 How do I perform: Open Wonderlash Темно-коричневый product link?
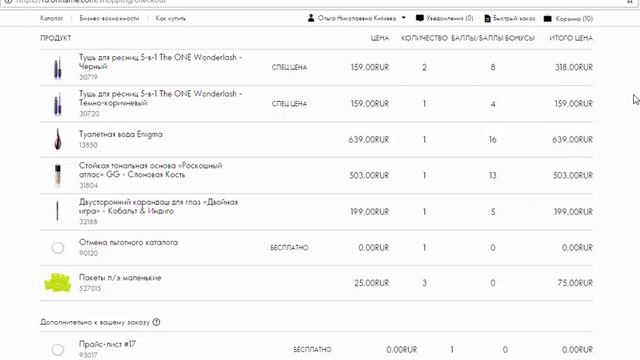click(x=160, y=98)
